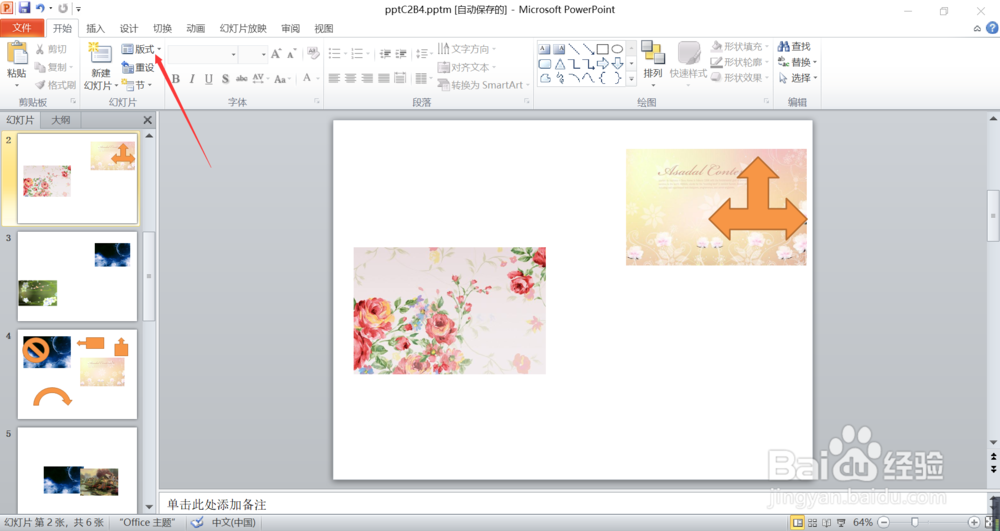The height and width of the screenshot is (531, 1000).
Task: Open the font size combo box
Action: (253, 54)
